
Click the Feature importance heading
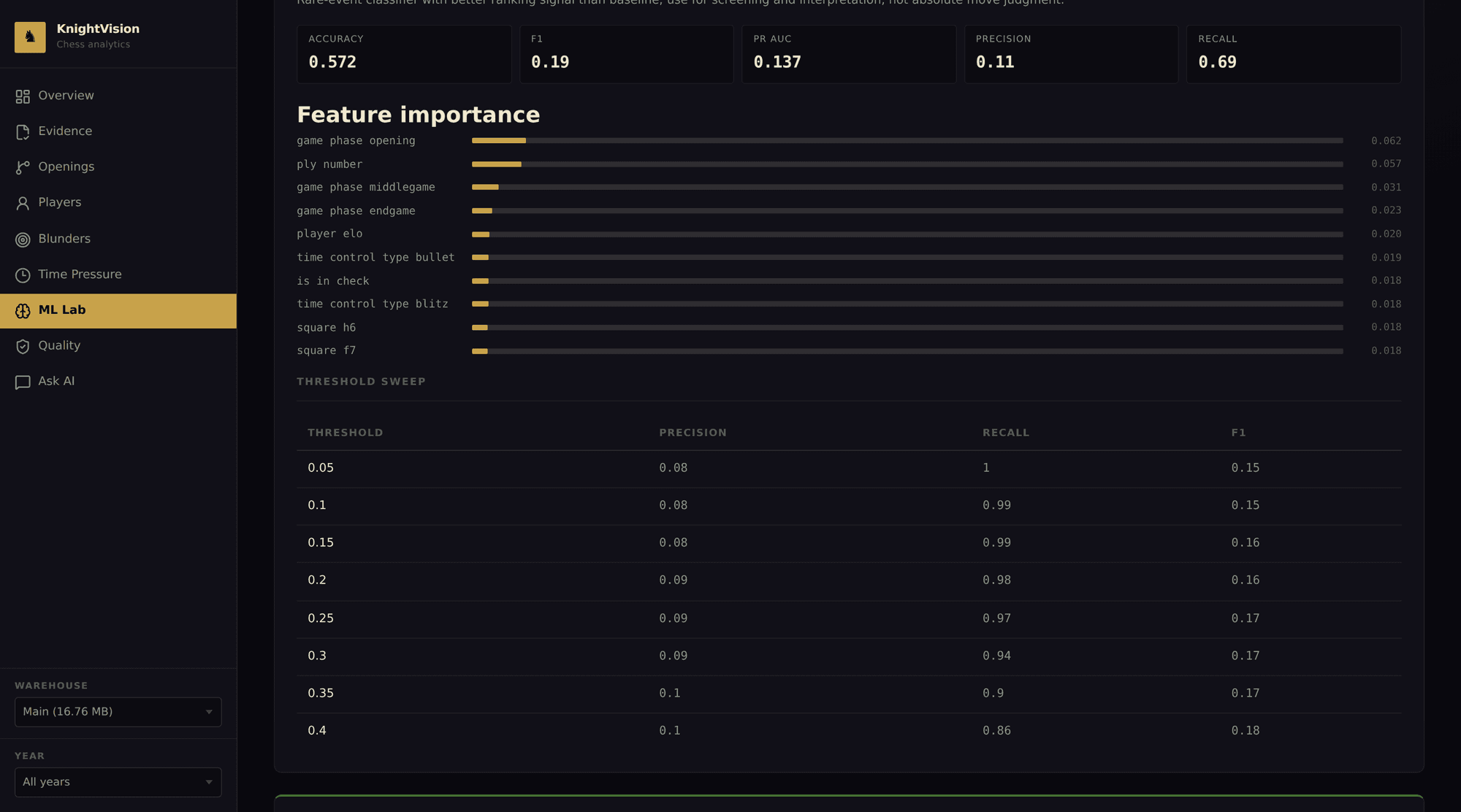tap(419, 115)
